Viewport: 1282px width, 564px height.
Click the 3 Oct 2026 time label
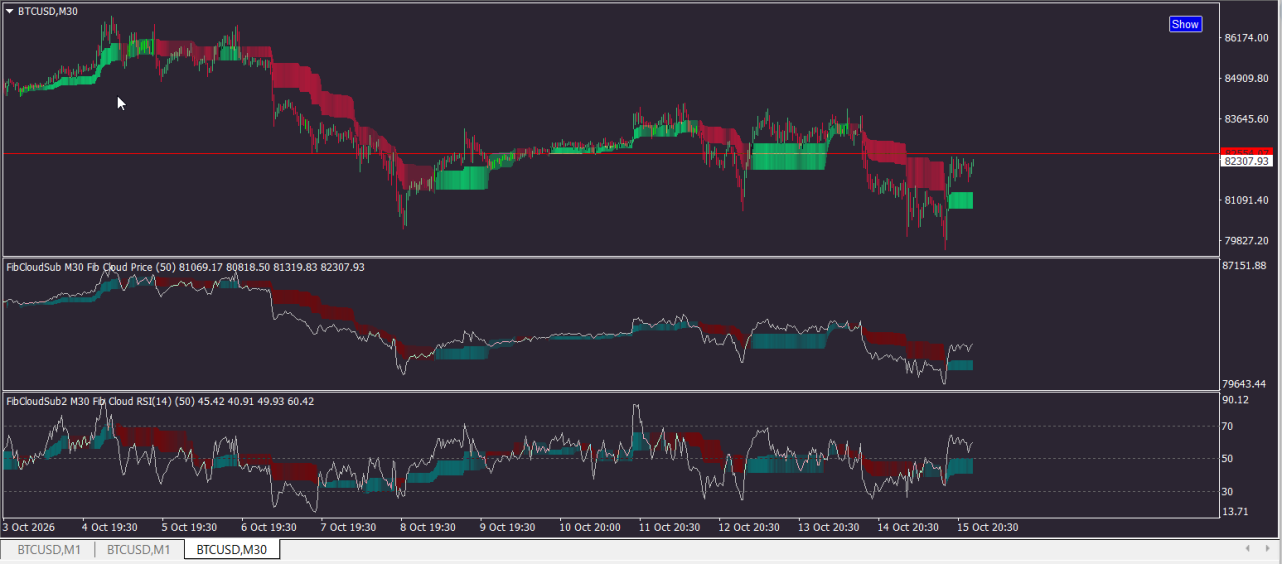pyautogui.click(x=29, y=527)
